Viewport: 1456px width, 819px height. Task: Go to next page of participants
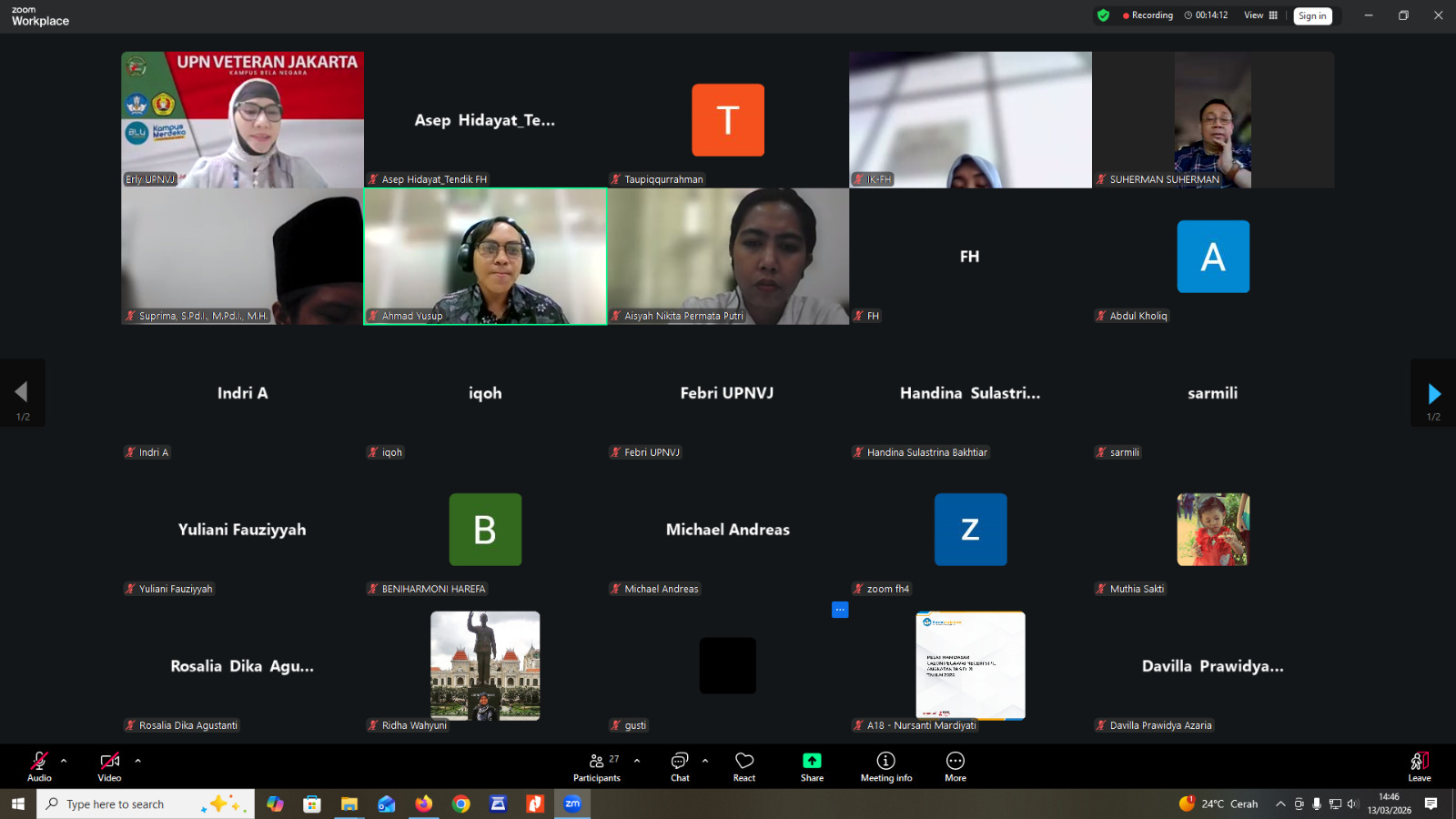click(1433, 393)
